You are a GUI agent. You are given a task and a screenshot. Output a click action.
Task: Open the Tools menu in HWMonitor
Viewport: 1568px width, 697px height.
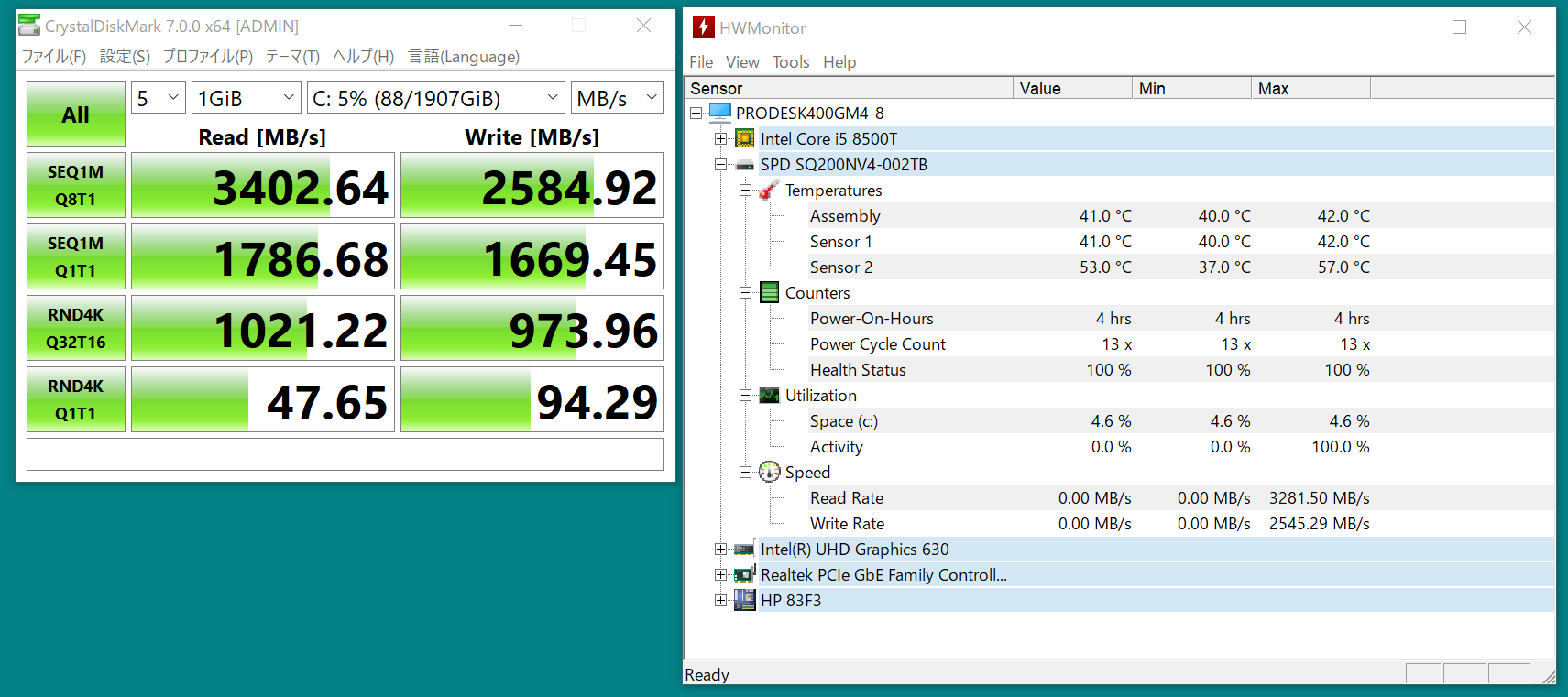pyautogui.click(x=790, y=62)
